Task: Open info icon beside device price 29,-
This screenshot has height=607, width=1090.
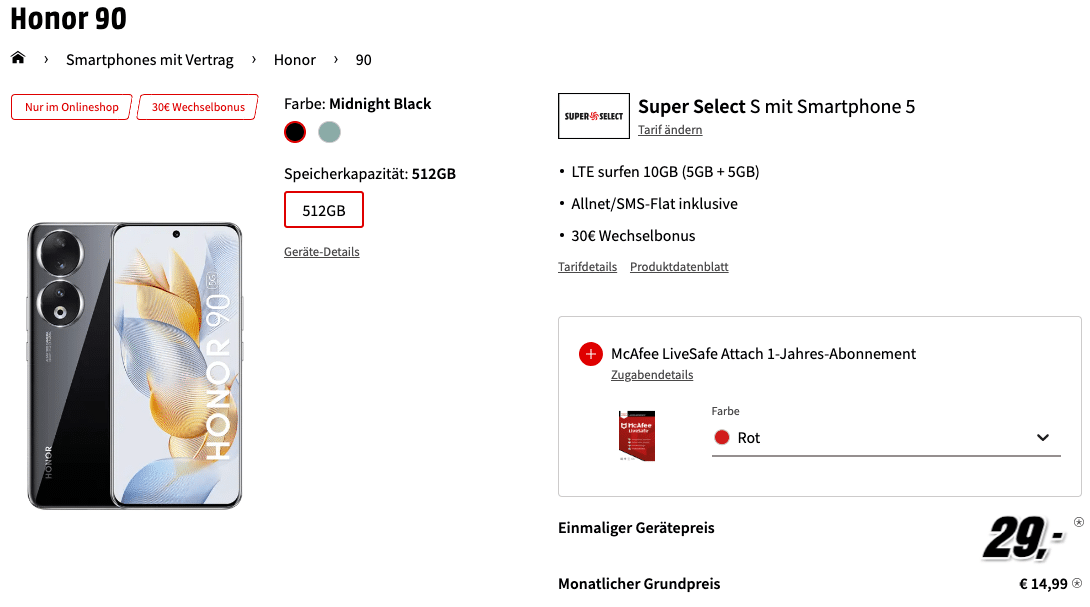Action: pos(1078,522)
